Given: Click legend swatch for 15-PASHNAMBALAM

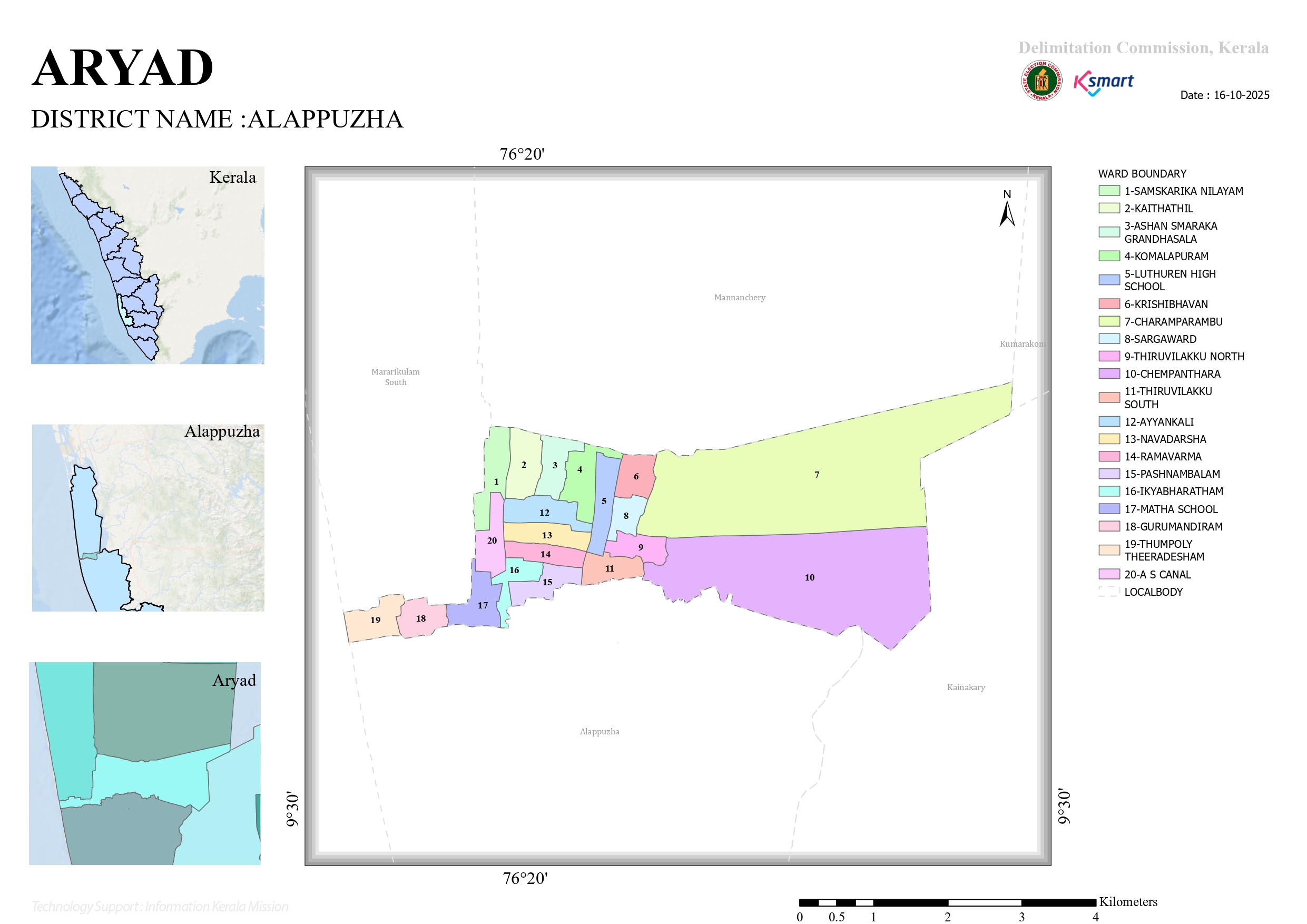Looking at the screenshot, I should pyautogui.click(x=1109, y=474).
